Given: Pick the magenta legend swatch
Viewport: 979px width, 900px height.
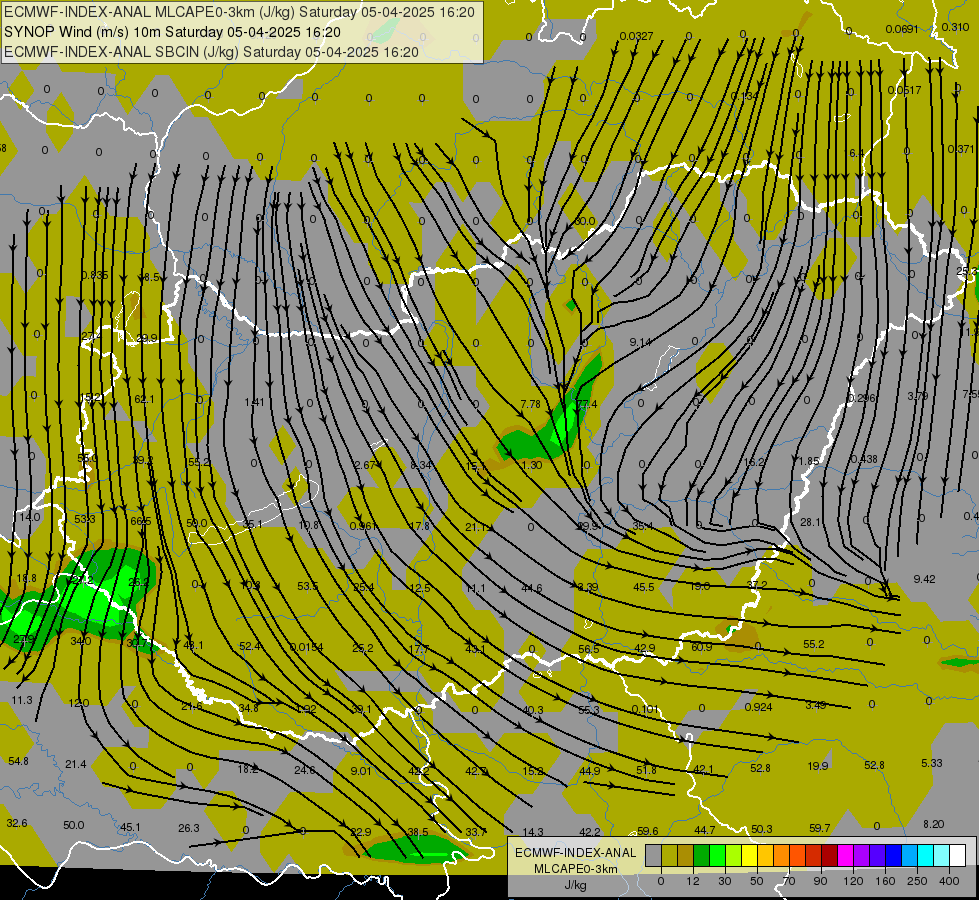Looking at the screenshot, I should click(847, 855).
